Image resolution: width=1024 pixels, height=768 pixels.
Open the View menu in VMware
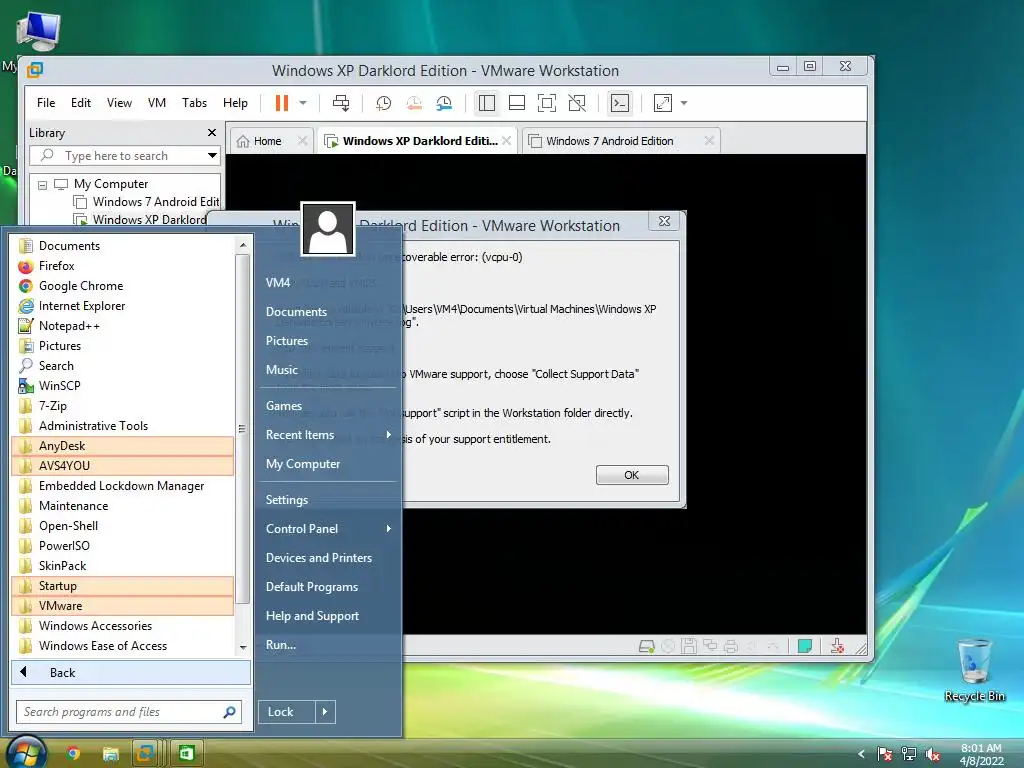point(120,103)
